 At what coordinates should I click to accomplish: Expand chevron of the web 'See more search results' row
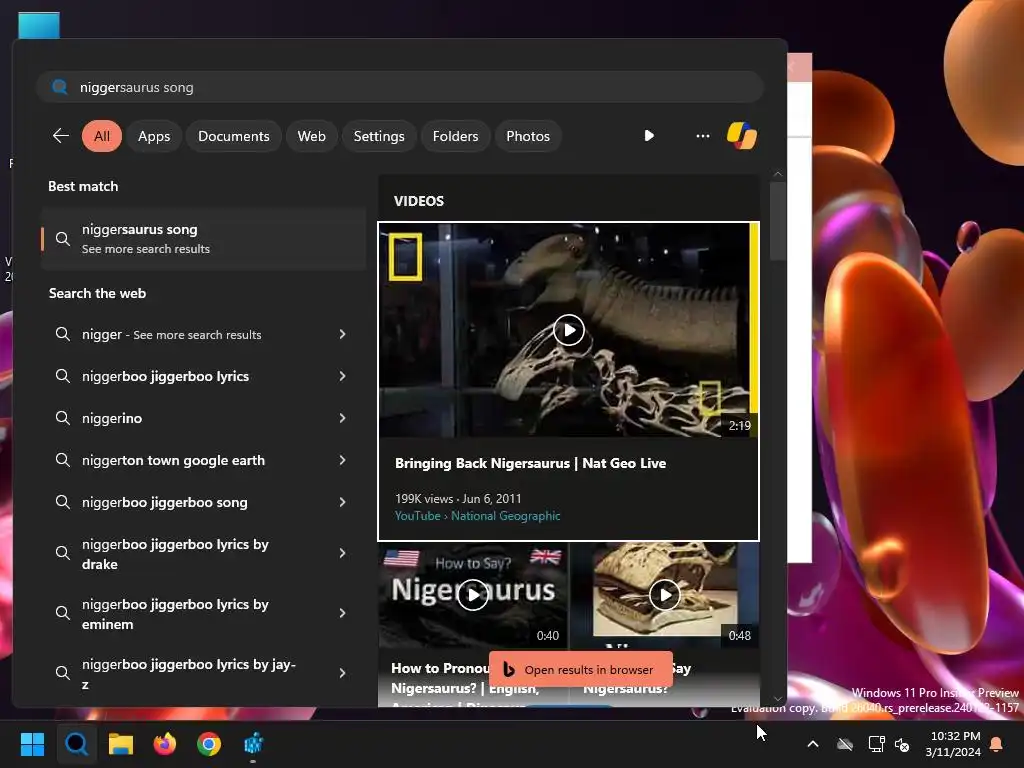[x=342, y=334]
